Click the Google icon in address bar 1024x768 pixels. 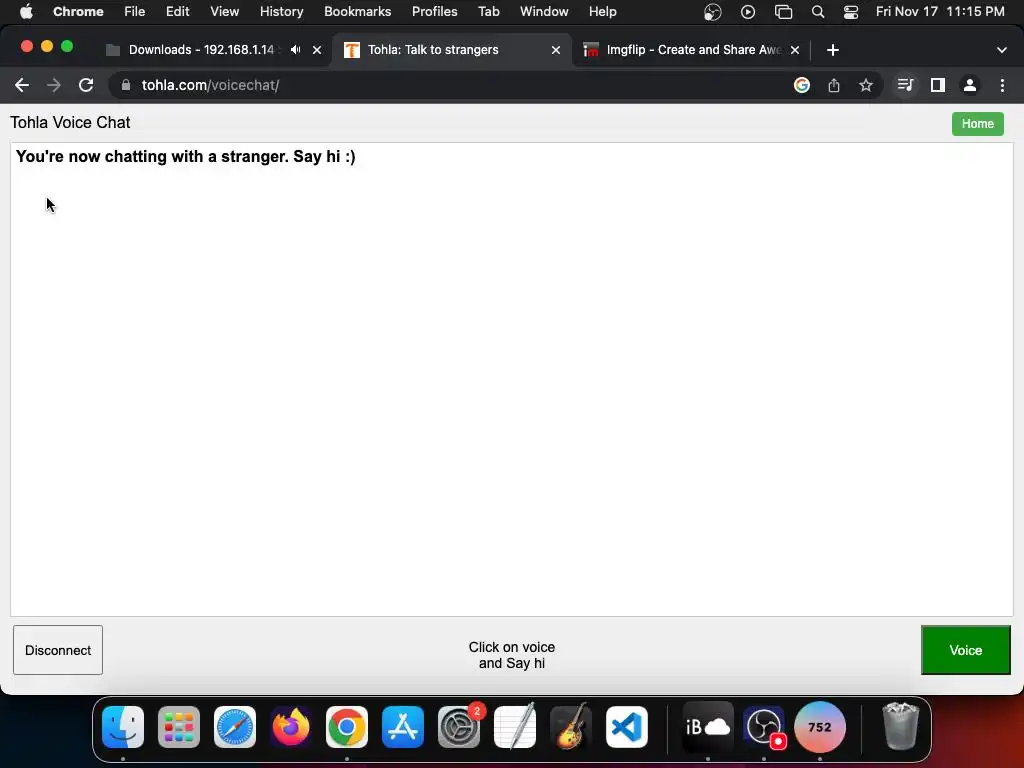point(802,85)
